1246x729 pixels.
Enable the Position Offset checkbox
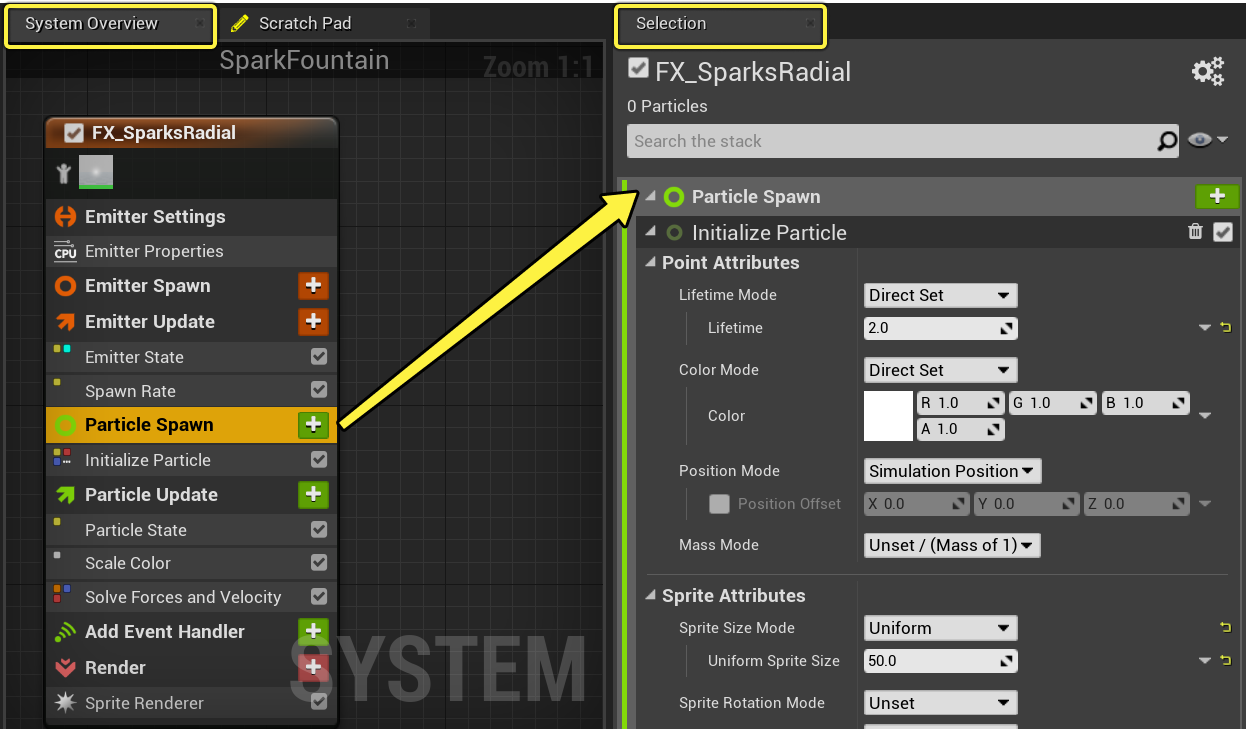pyautogui.click(x=719, y=504)
